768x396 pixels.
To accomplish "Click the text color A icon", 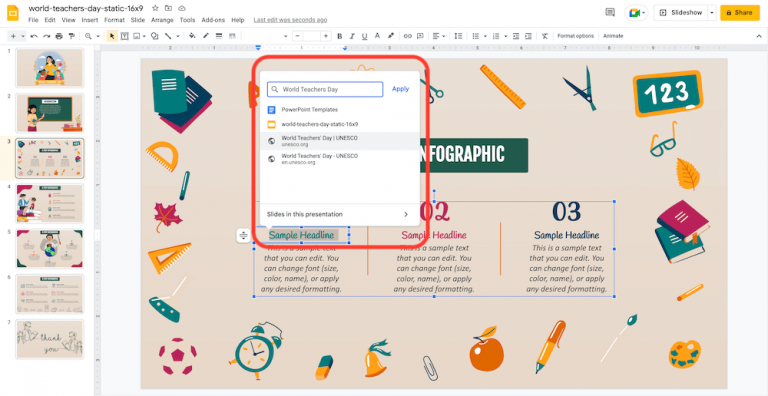I will pos(377,36).
